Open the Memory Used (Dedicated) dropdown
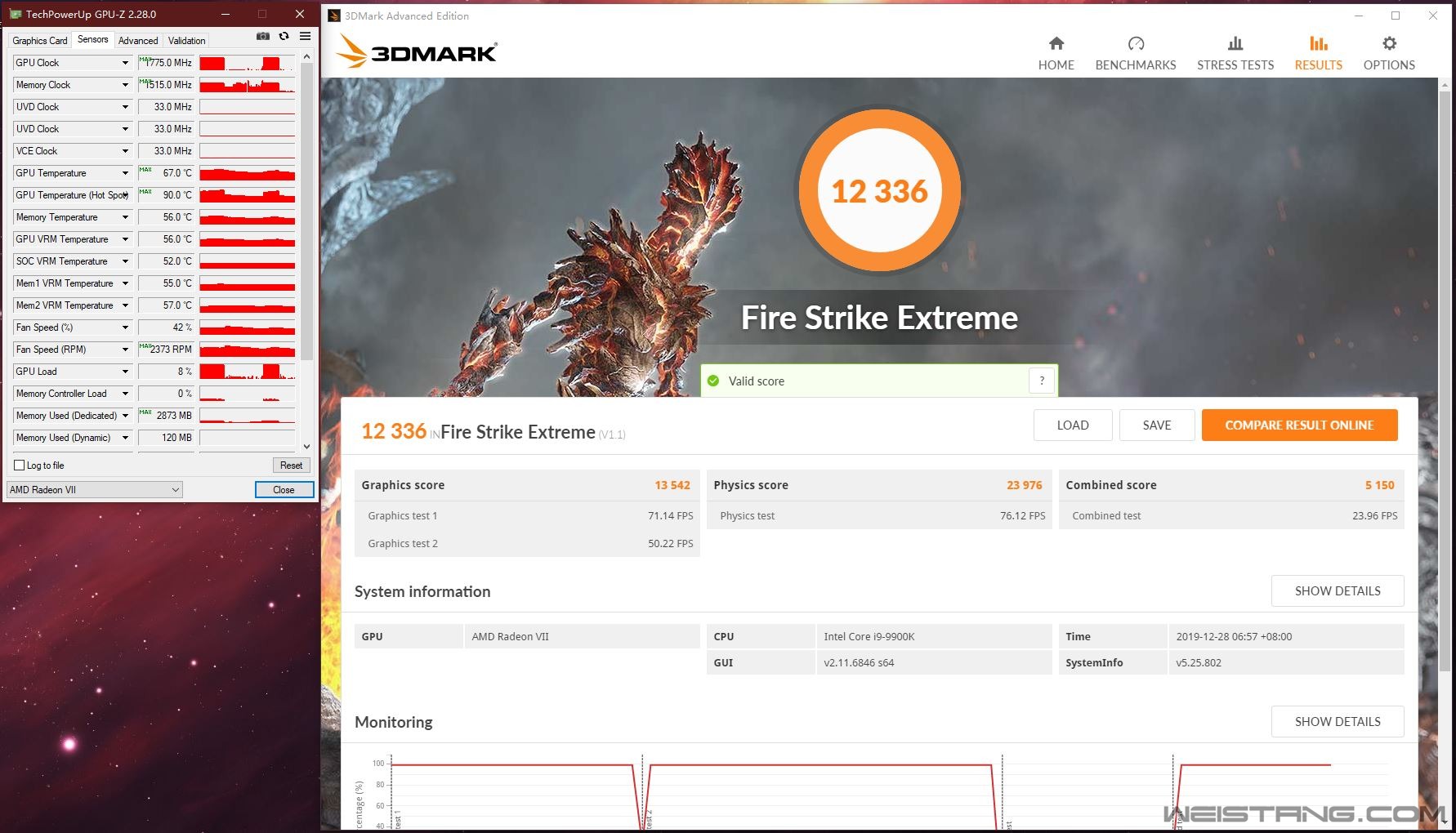Viewport: 1456px width, 833px height. coord(125,416)
